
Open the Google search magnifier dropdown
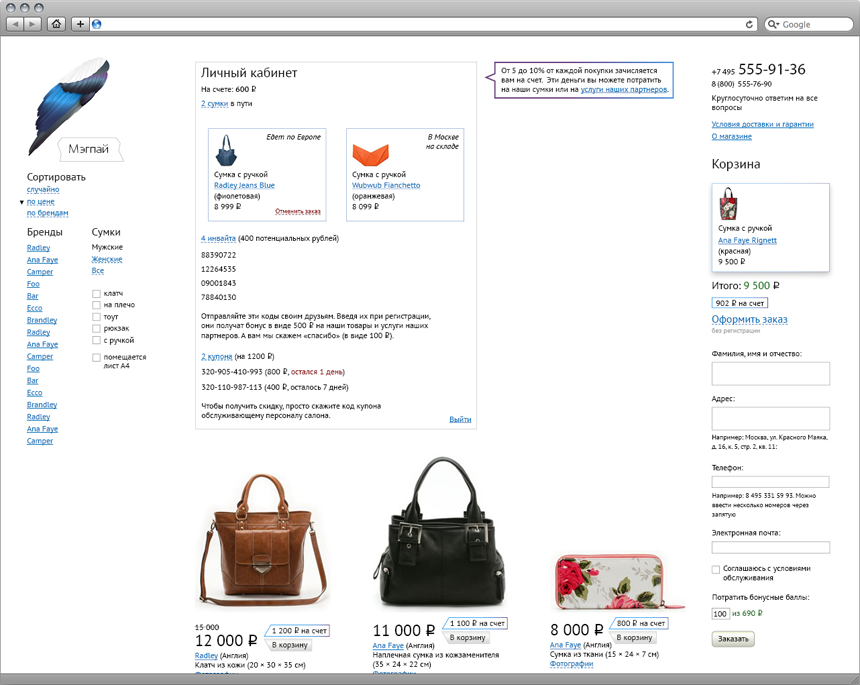point(773,24)
